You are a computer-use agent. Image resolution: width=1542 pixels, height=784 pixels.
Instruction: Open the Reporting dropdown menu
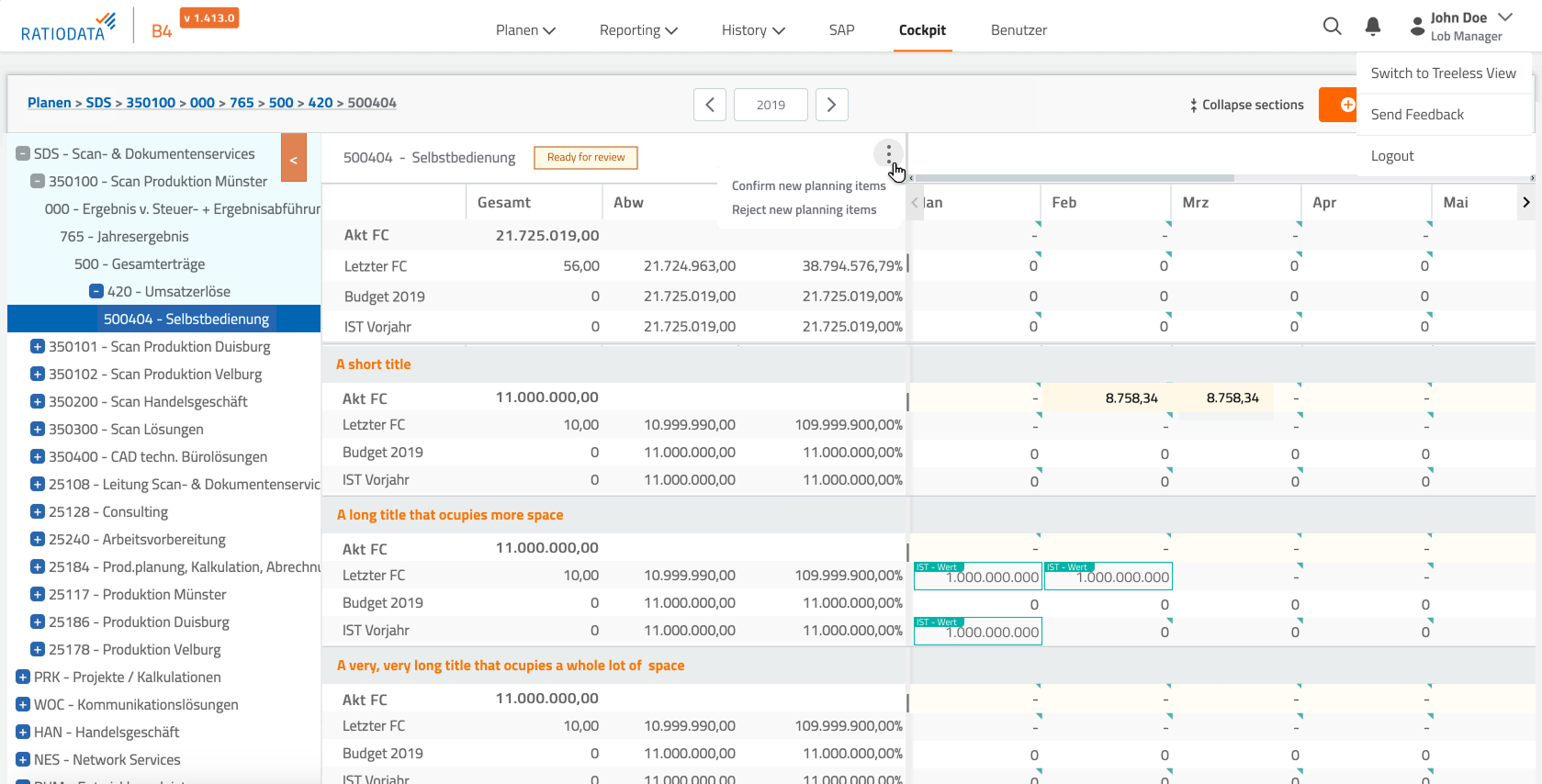638,30
